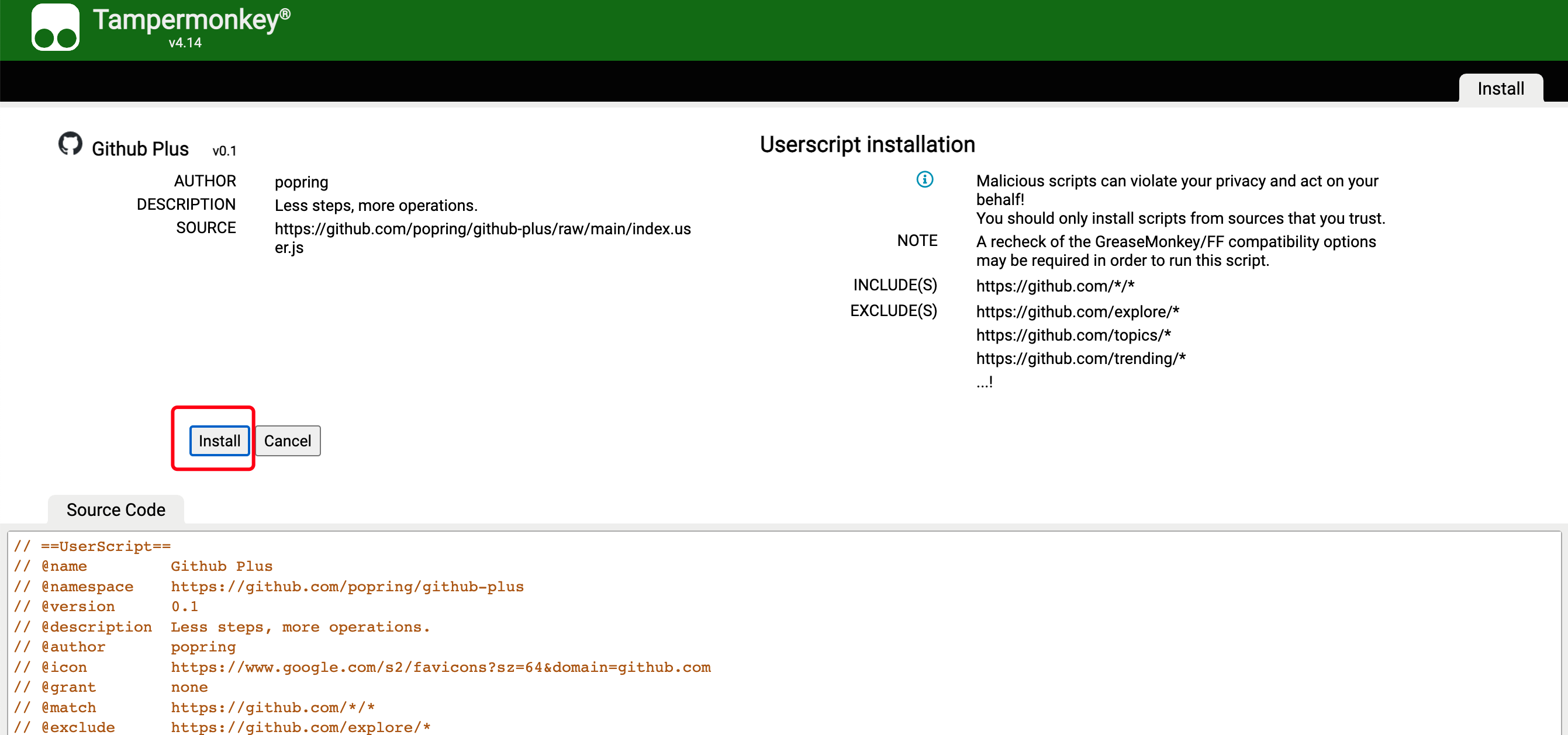Click the Tampermonkey logo icon
The height and width of the screenshot is (735, 1568).
[x=56, y=28]
